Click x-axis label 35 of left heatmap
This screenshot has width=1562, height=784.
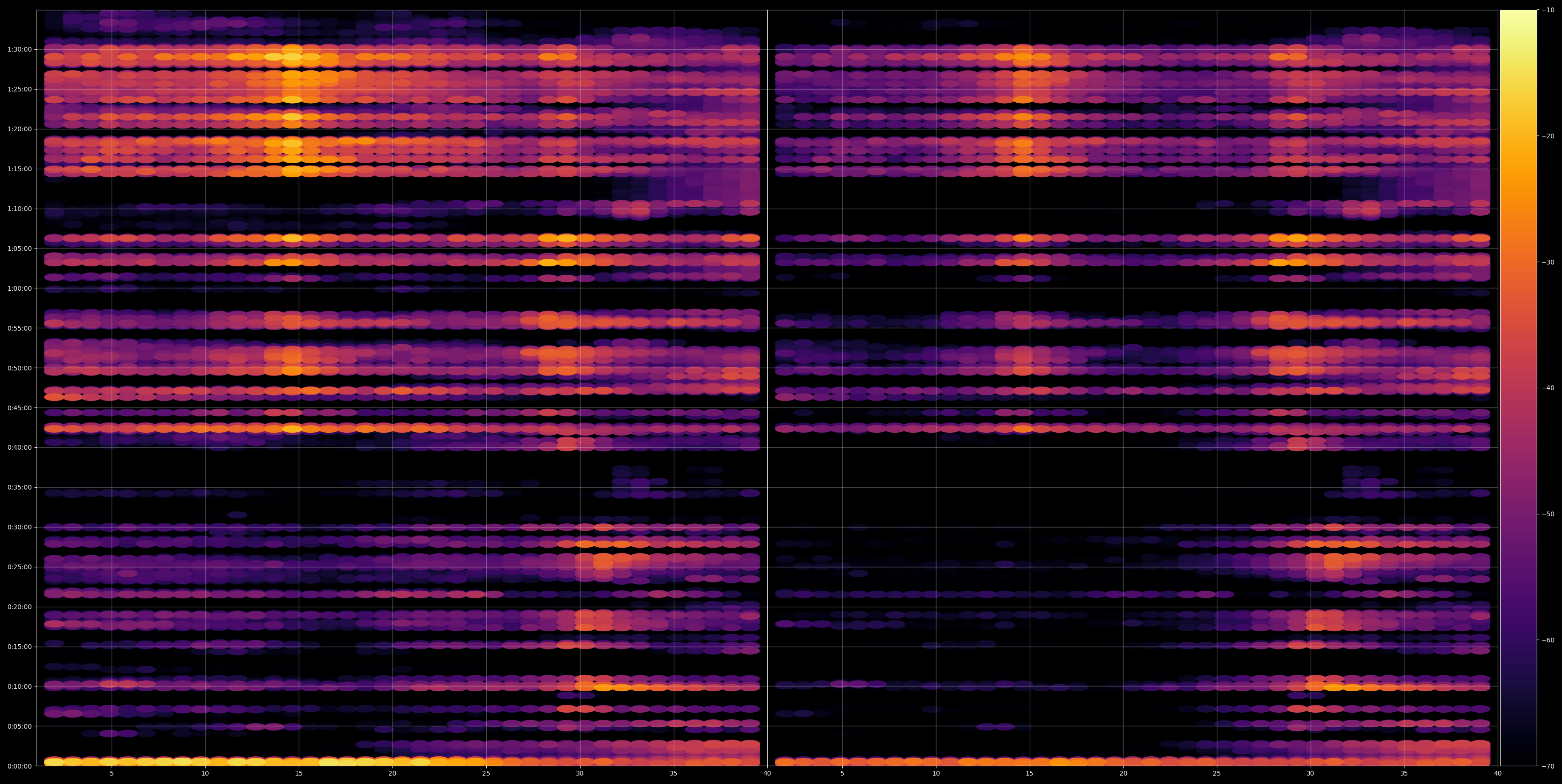tap(674, 774)
